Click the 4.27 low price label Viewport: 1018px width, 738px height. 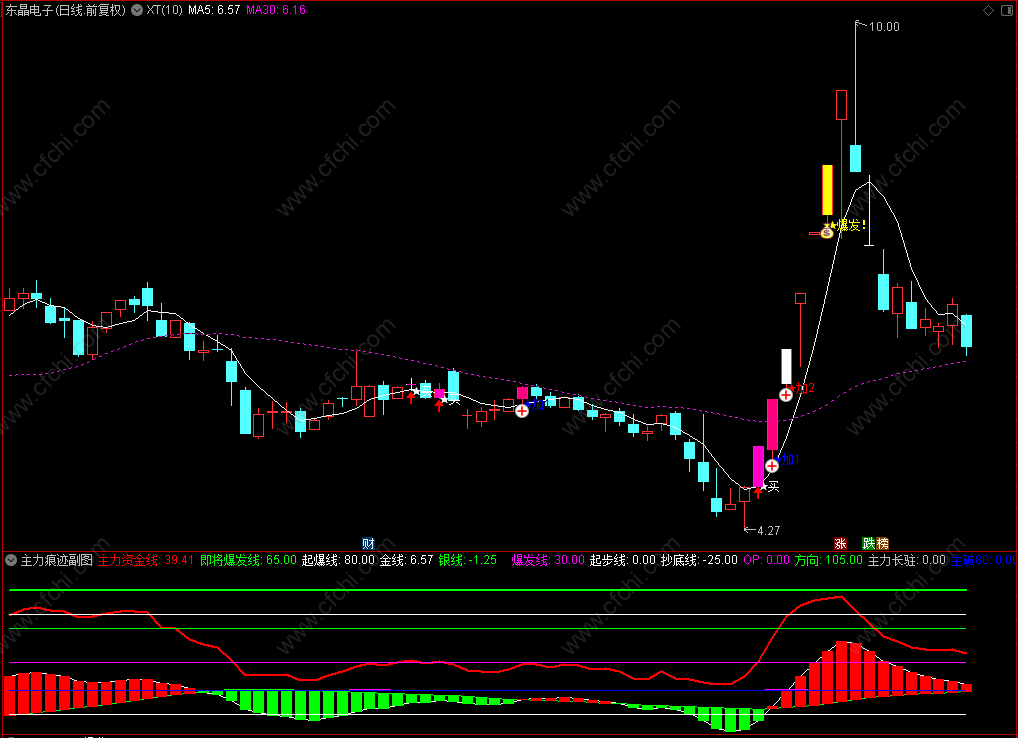769,530
